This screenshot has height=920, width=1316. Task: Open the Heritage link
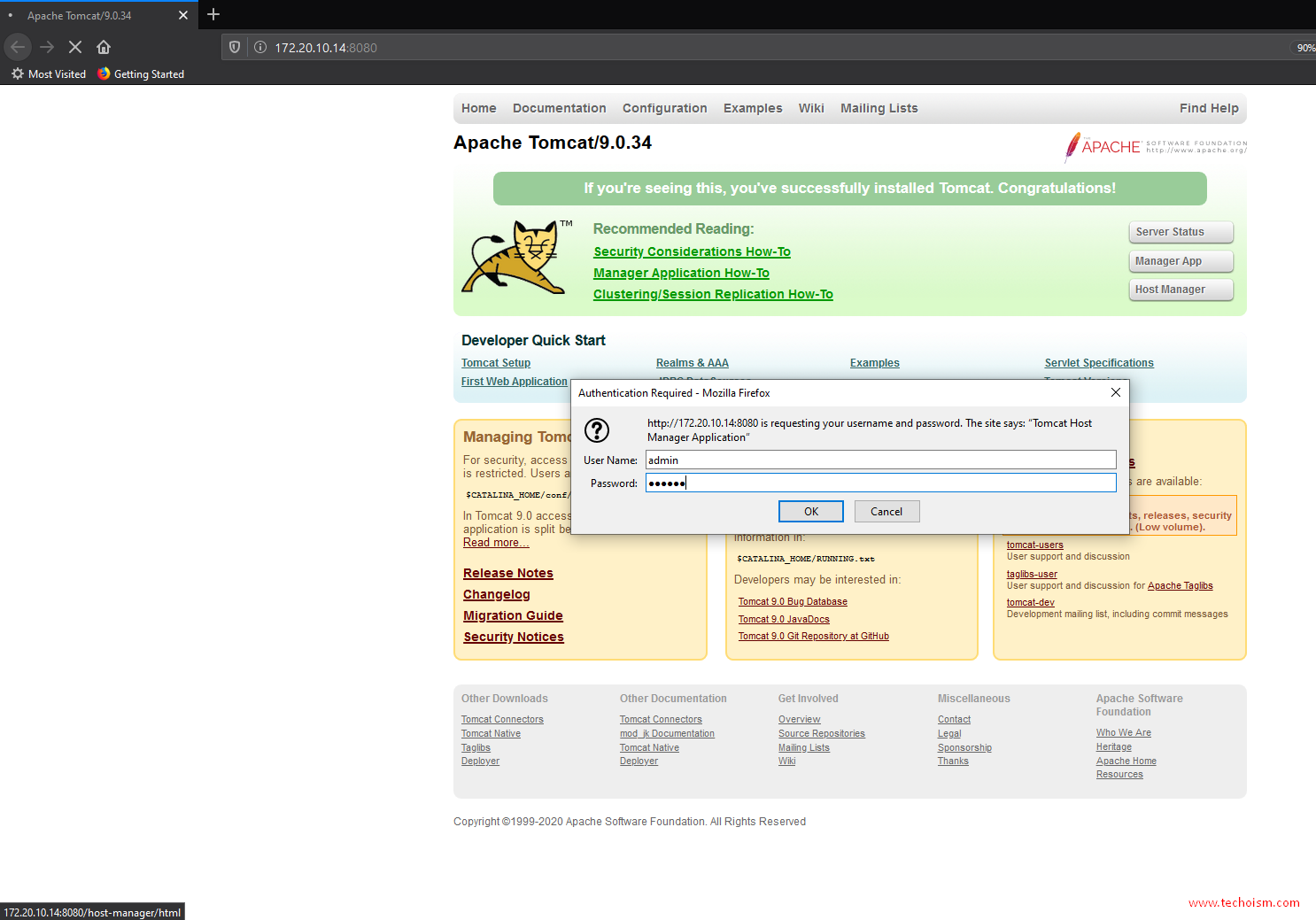pos(1114,747)
